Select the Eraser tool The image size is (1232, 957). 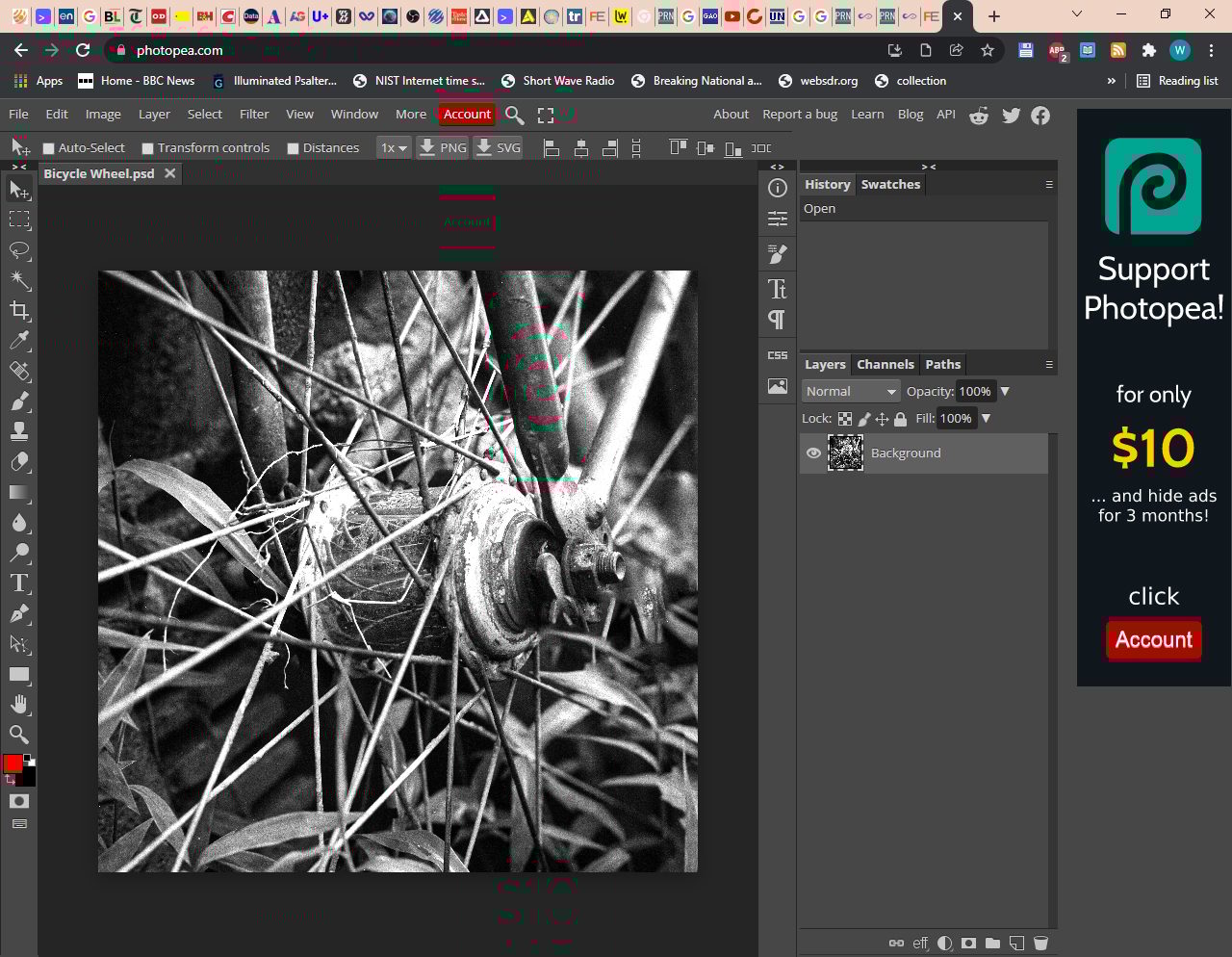pyautogui.click(x=19, y=462)
